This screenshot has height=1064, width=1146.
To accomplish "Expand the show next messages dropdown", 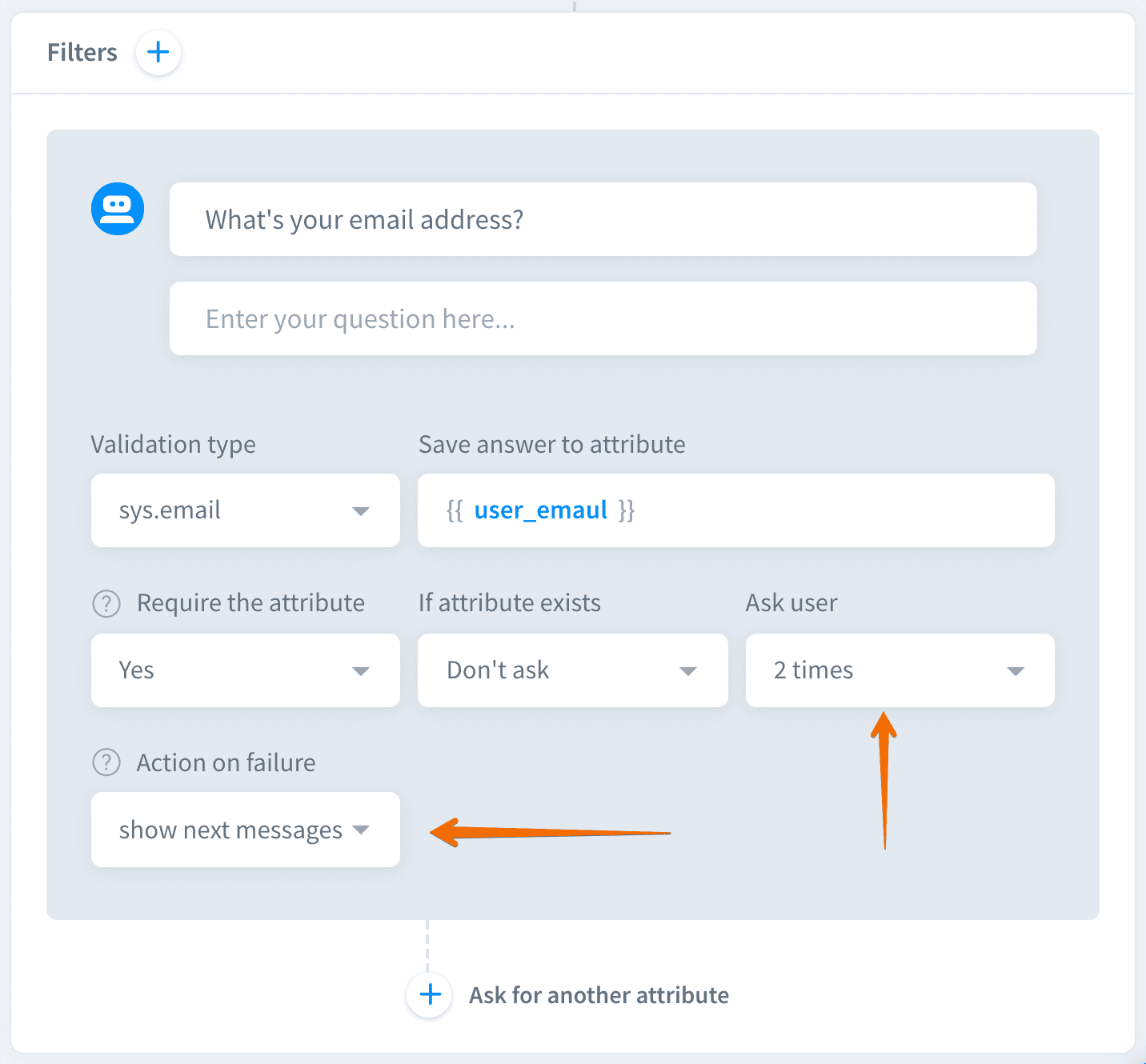I will tap(245, 830).
